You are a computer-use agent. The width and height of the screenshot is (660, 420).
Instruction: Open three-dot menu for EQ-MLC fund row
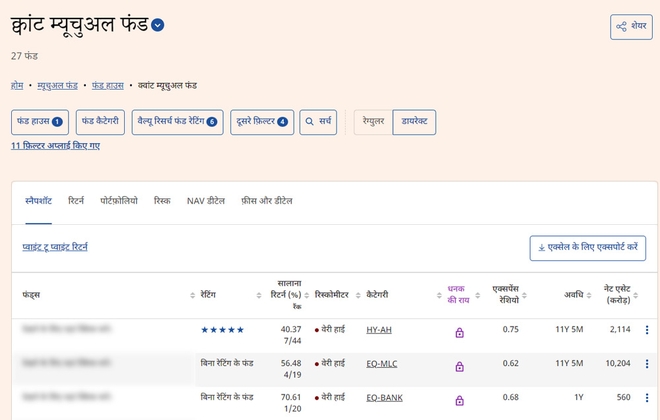[x=646, y=364]
